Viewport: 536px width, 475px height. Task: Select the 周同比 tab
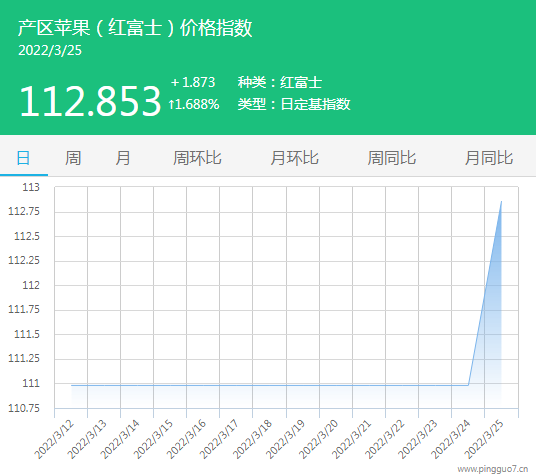(x=392, y=158)
